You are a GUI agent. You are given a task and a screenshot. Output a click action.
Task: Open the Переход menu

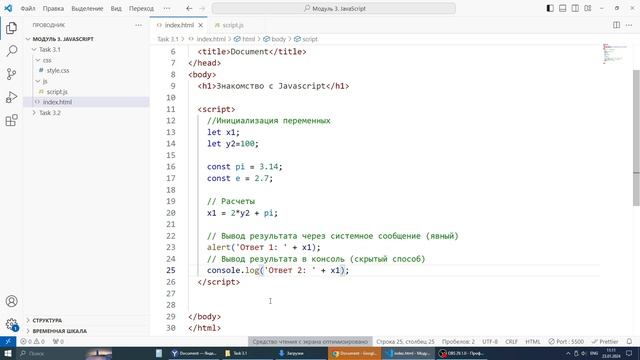(x=141, y=8)
